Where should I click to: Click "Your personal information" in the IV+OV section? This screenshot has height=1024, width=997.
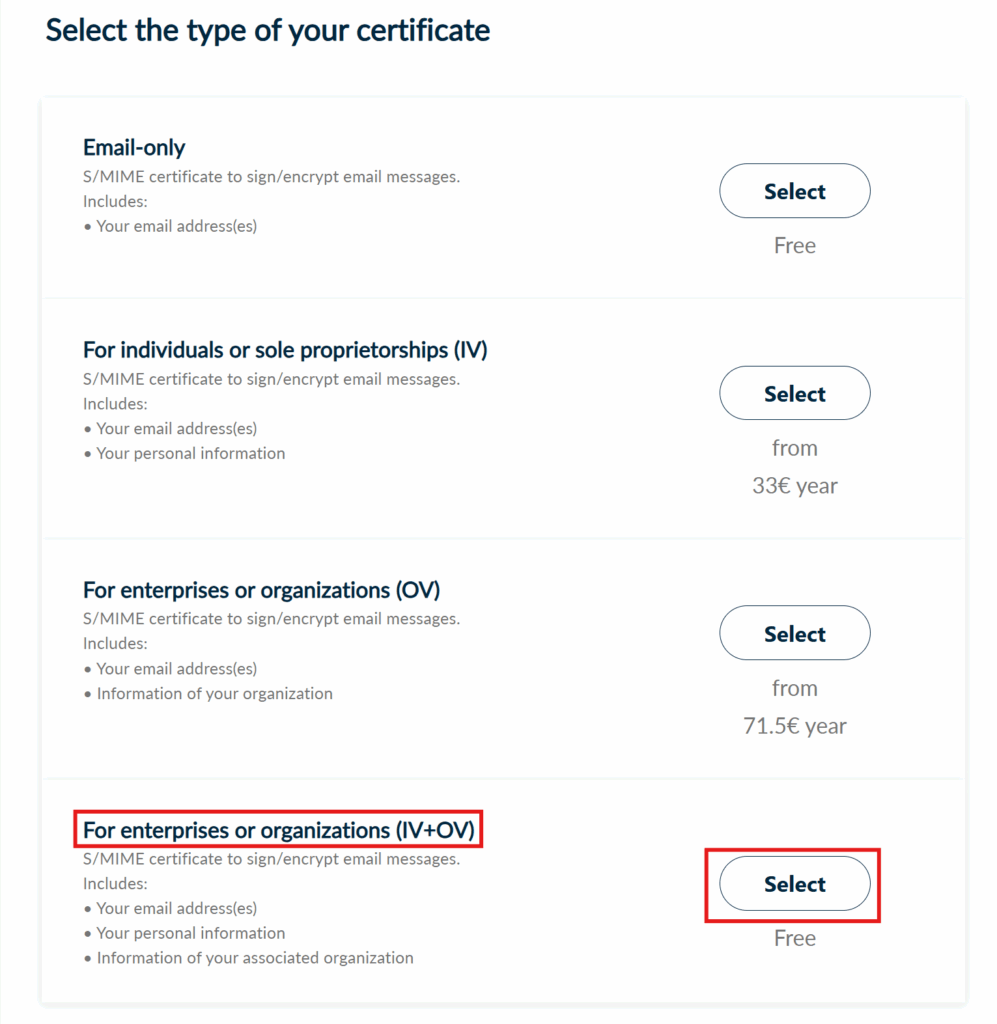(190, 933)
